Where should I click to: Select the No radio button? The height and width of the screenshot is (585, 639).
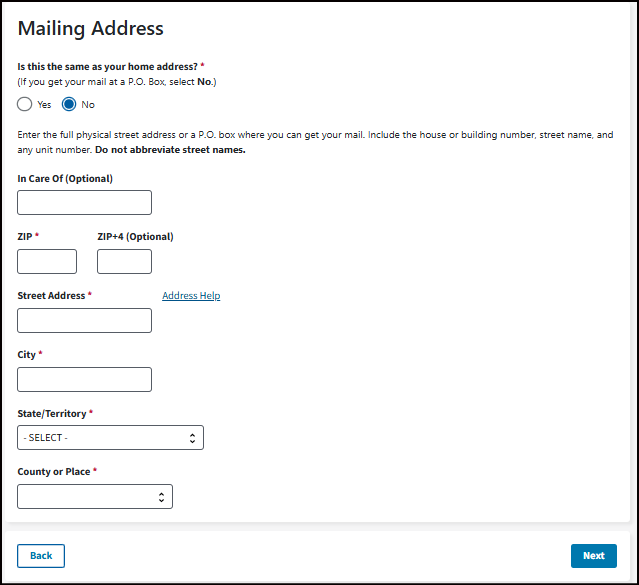(70, 104)
